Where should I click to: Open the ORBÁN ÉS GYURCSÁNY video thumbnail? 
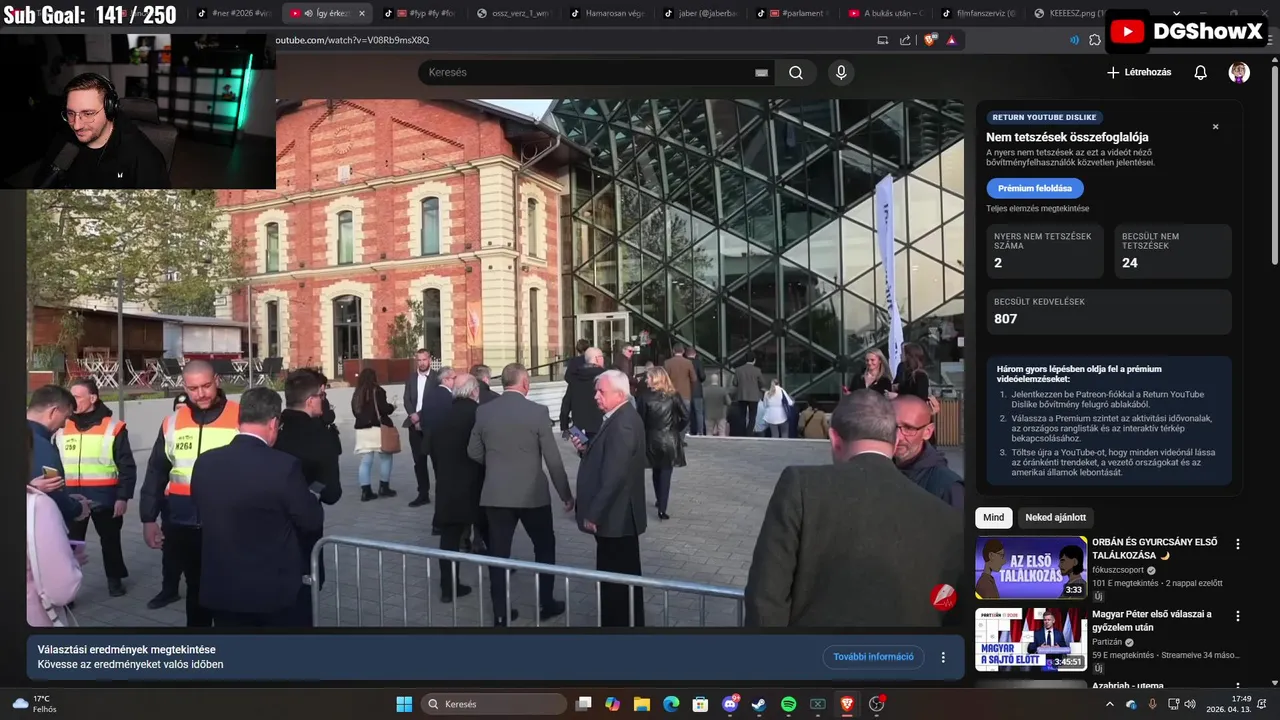tap(1031, 567)
